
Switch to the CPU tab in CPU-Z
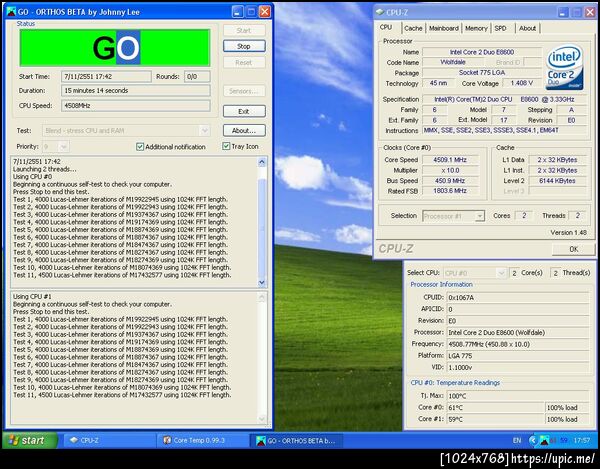point(386,27)
